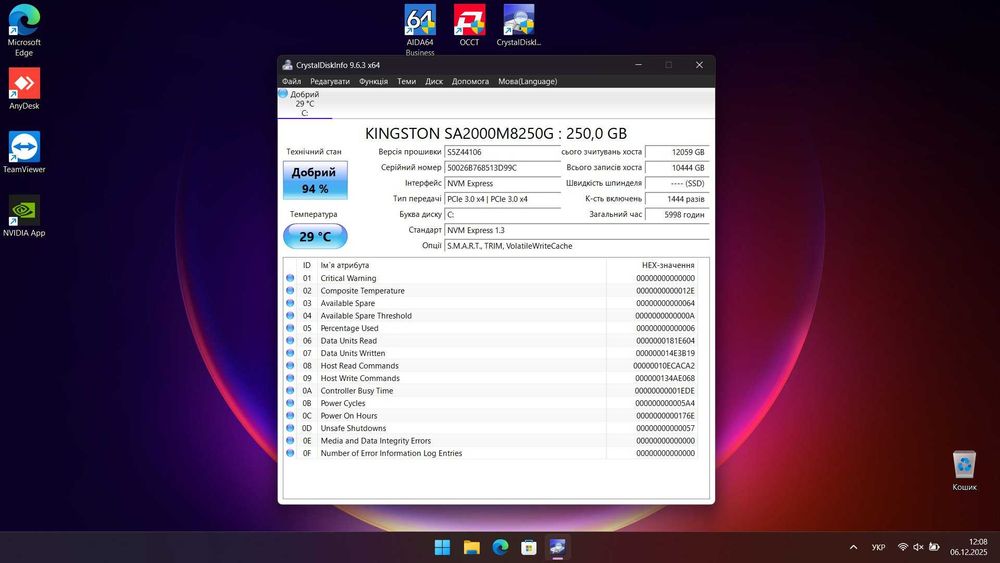Viewport: 1000px width, 563px height.
Task: Open the Теми menu
Action: (x=406, y=82)
